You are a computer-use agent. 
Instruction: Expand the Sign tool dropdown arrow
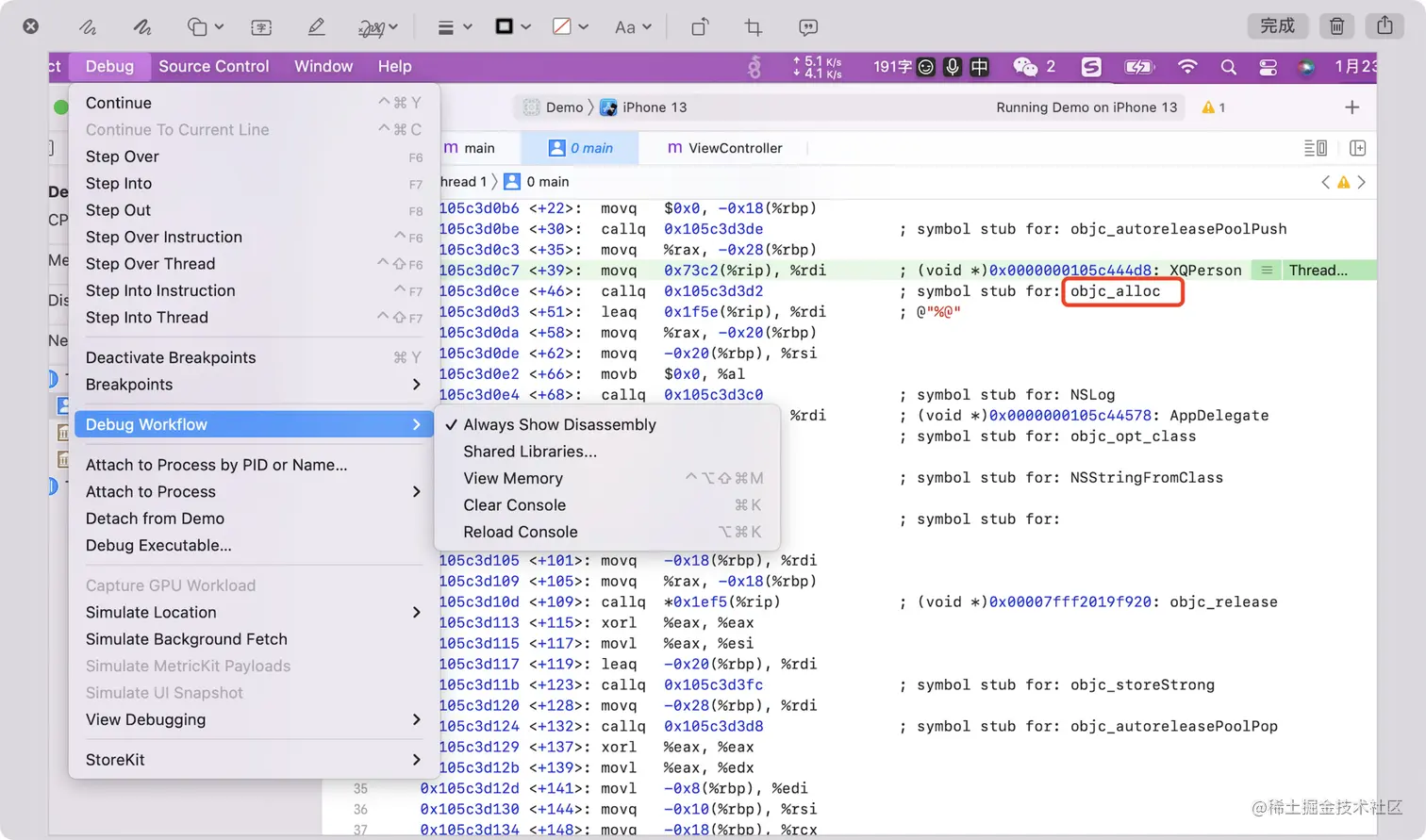click(393, 27)
